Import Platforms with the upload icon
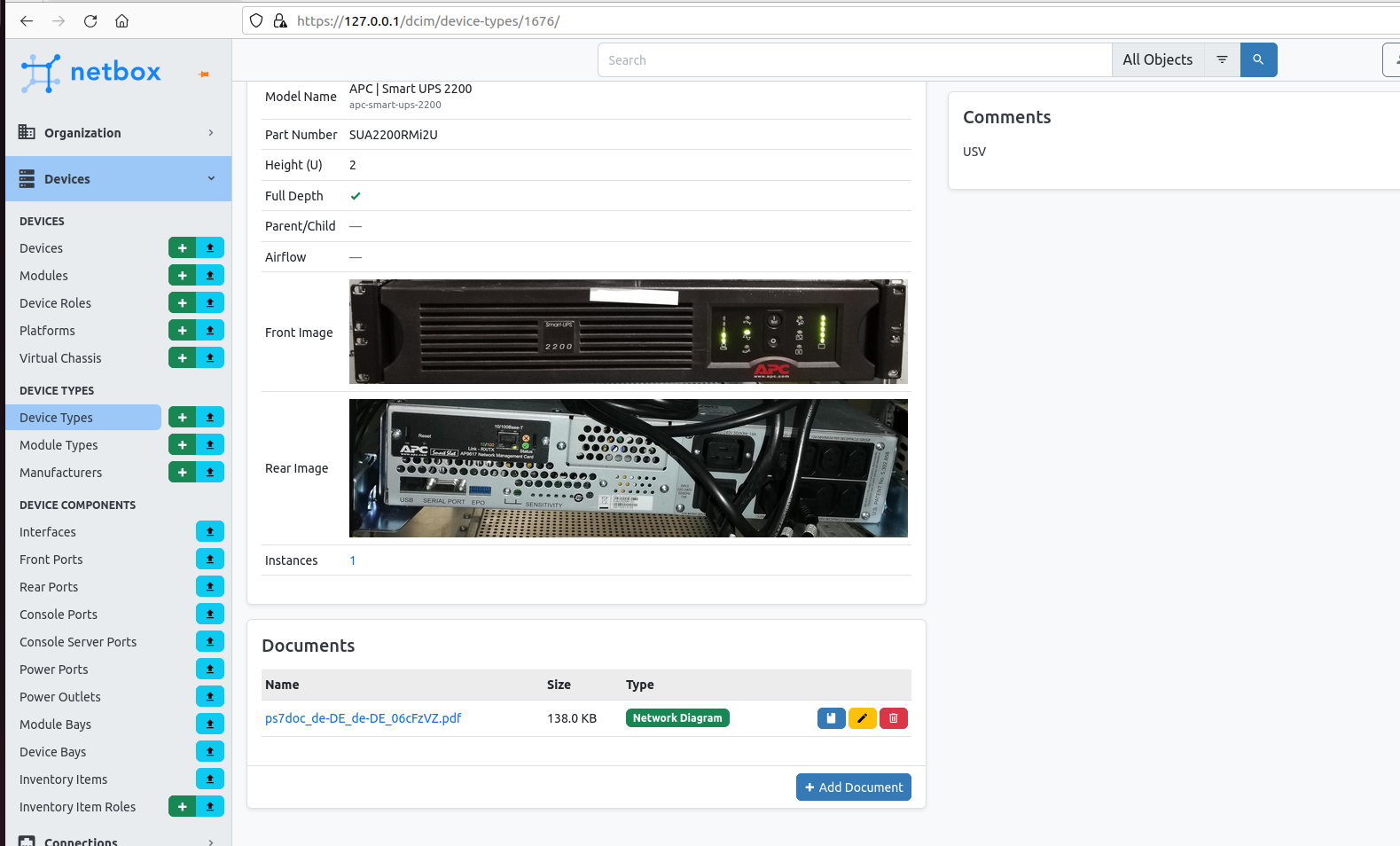The width and height of the screenshot is (1400, 846). [210, 331]
